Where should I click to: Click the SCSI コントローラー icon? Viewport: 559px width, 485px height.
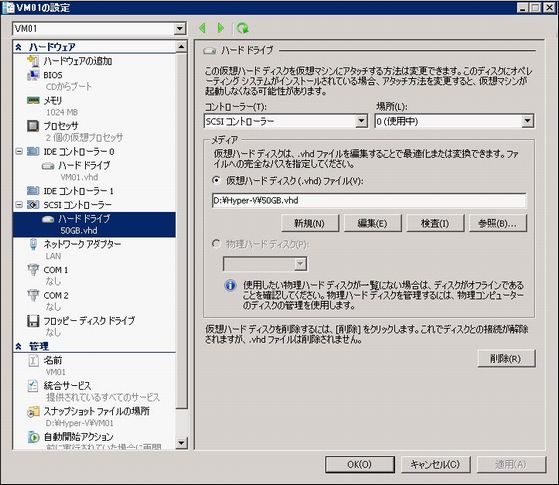point(33,205)
